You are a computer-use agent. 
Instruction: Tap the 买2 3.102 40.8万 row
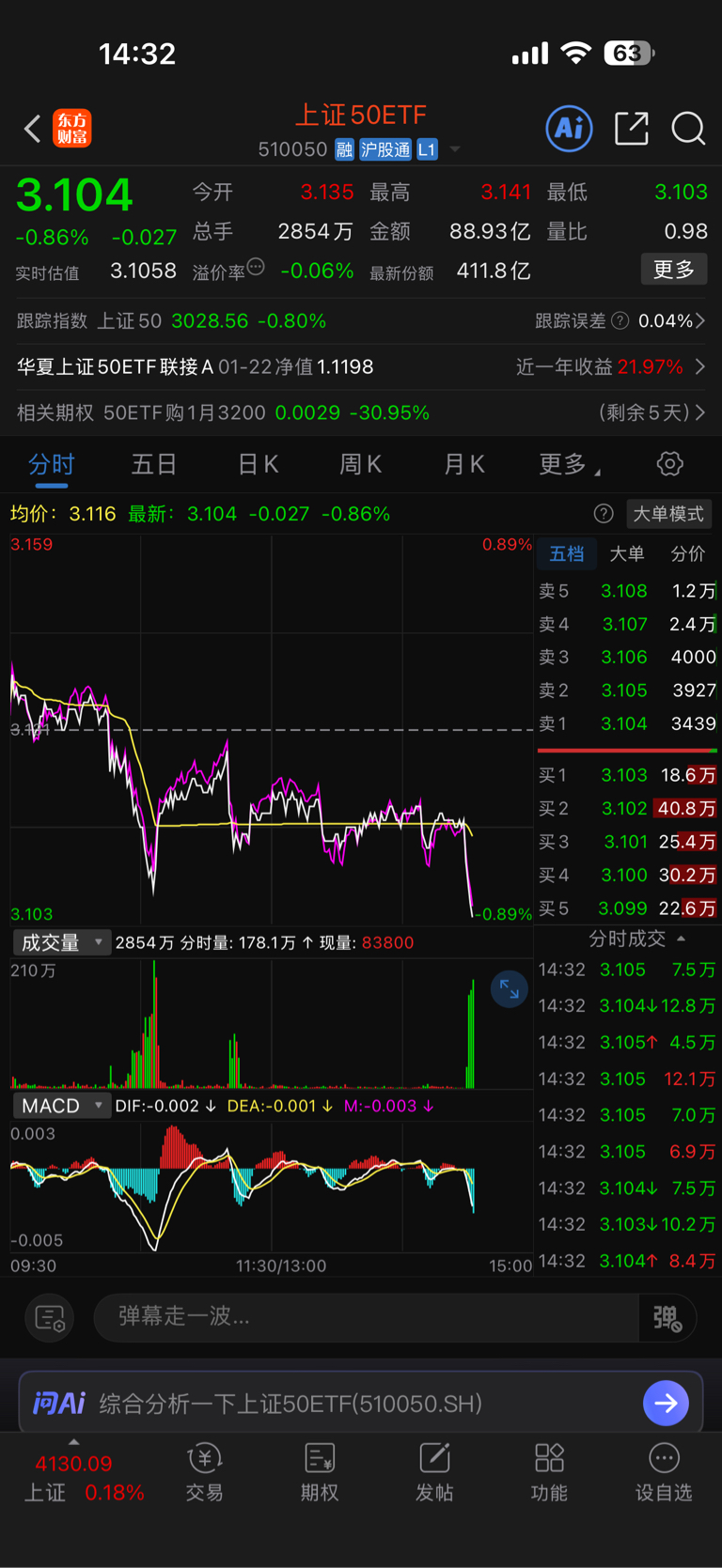(627, 808)
